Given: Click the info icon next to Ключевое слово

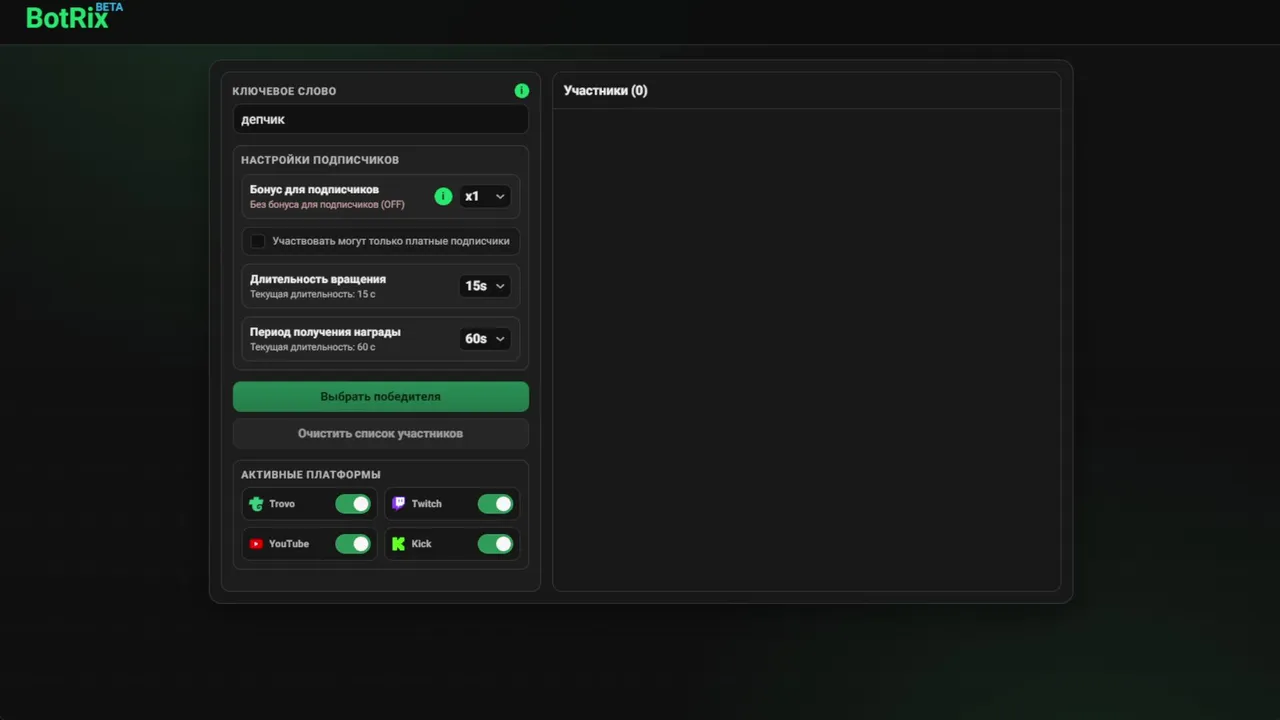Looking at the screenshot, I should point(521,91).
